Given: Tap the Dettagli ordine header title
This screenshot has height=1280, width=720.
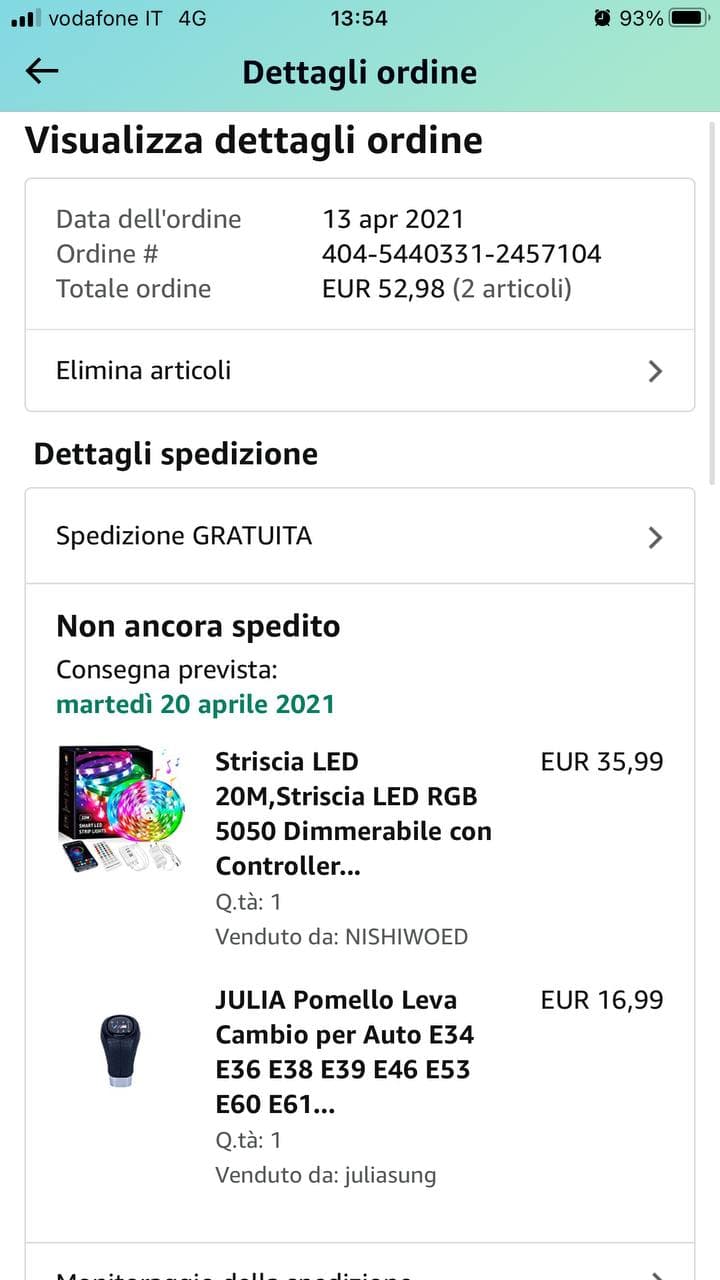Looking at the screenshot, I should tap(359, 72).
